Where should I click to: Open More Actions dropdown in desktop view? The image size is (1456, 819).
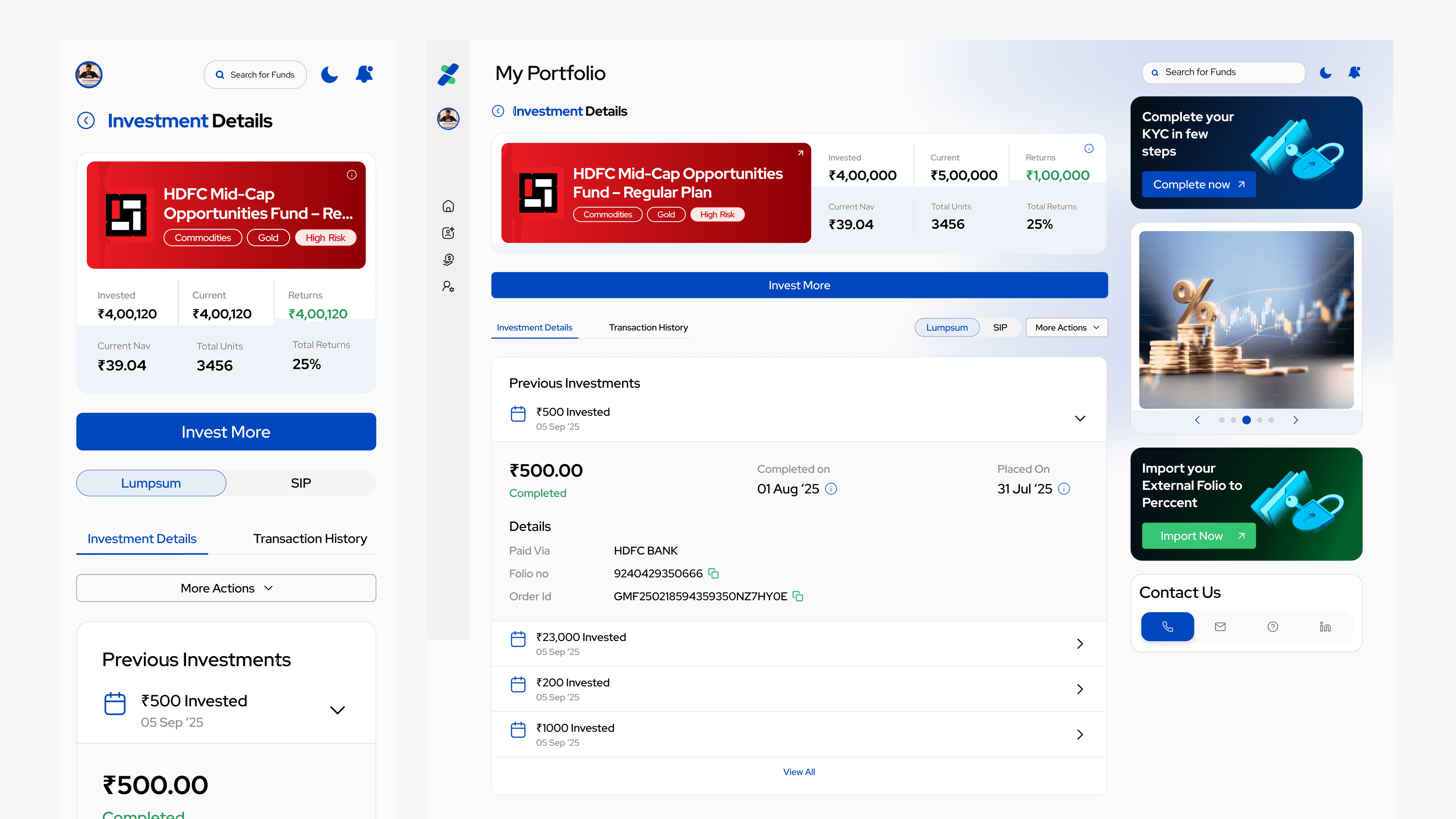tap(1066, 327)
